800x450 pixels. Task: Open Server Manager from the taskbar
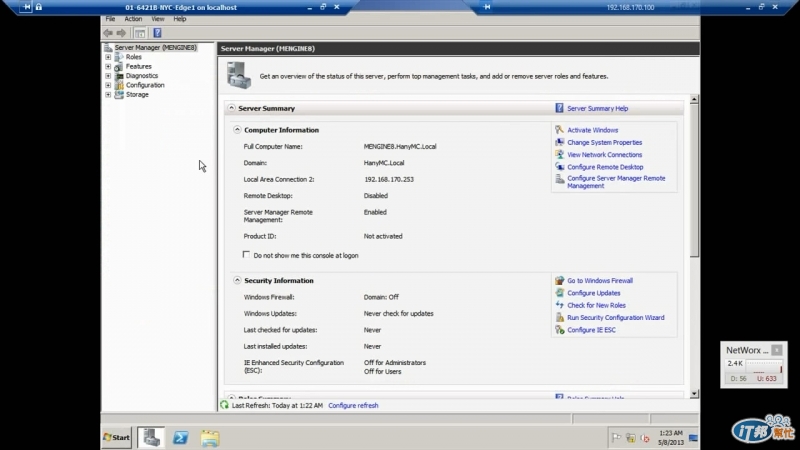coord(151,437)
